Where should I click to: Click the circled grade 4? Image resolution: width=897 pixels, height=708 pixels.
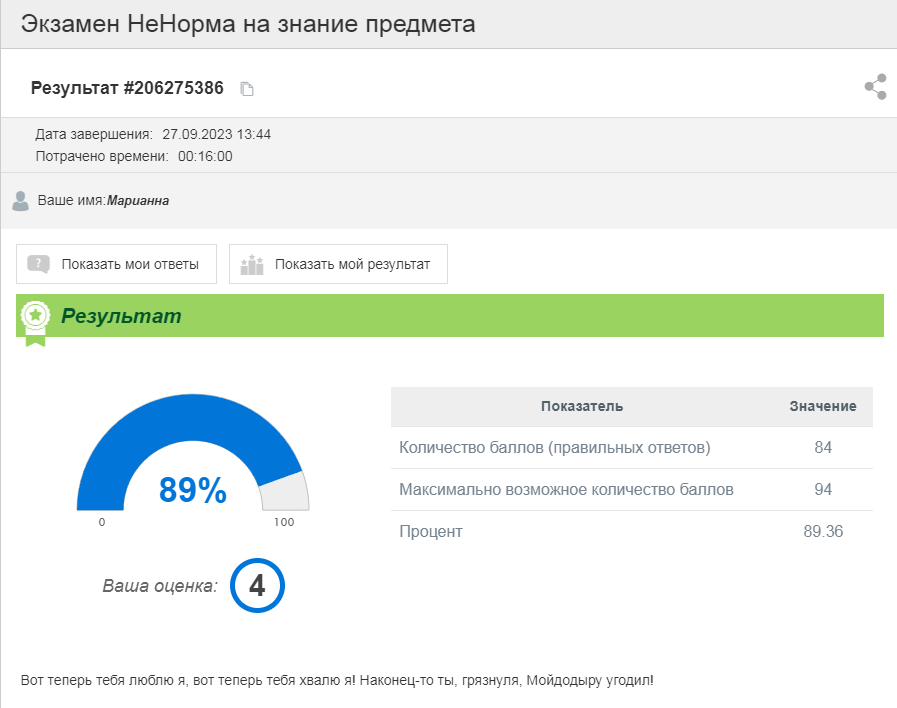258,586
